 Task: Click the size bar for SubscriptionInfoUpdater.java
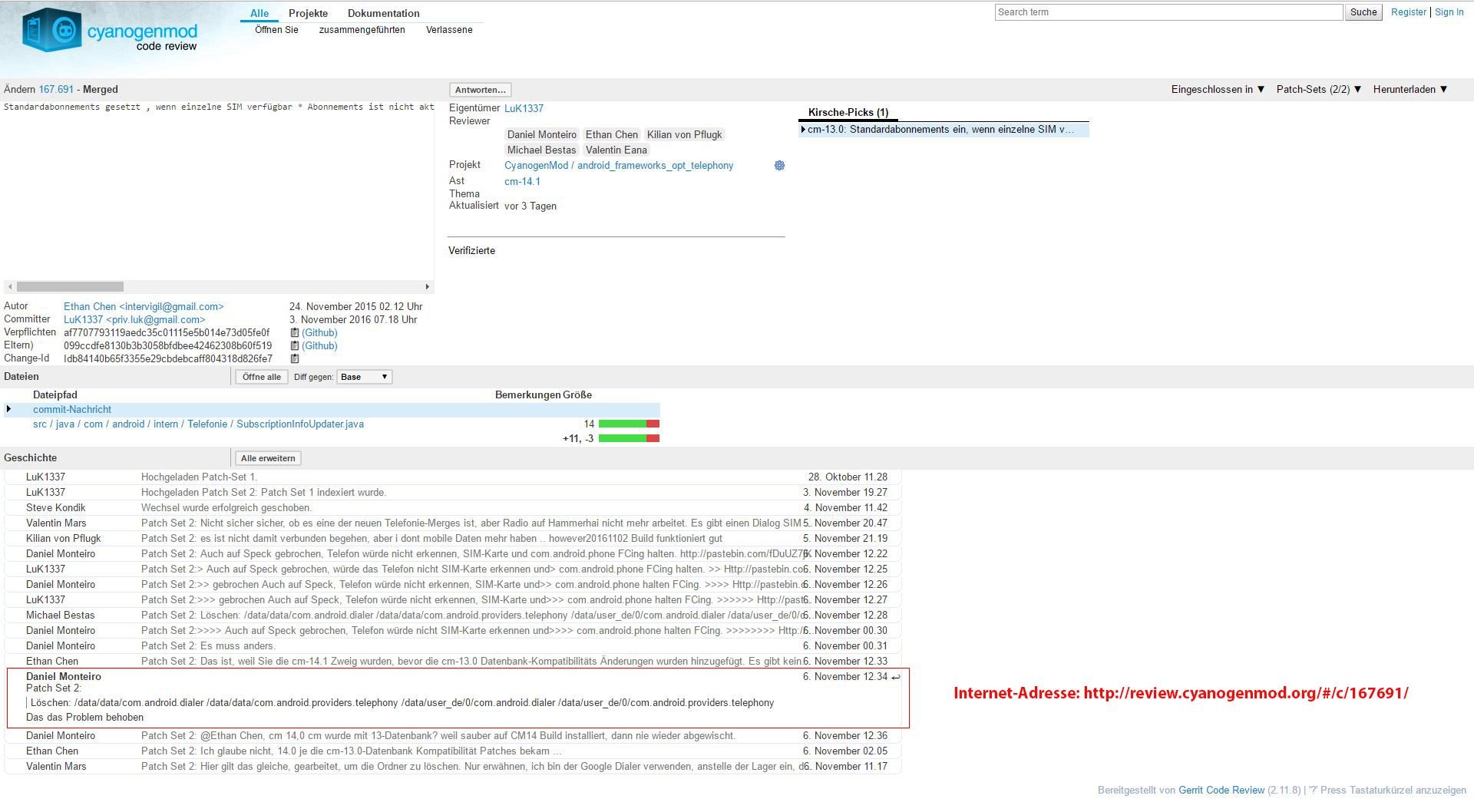[629, 424]
